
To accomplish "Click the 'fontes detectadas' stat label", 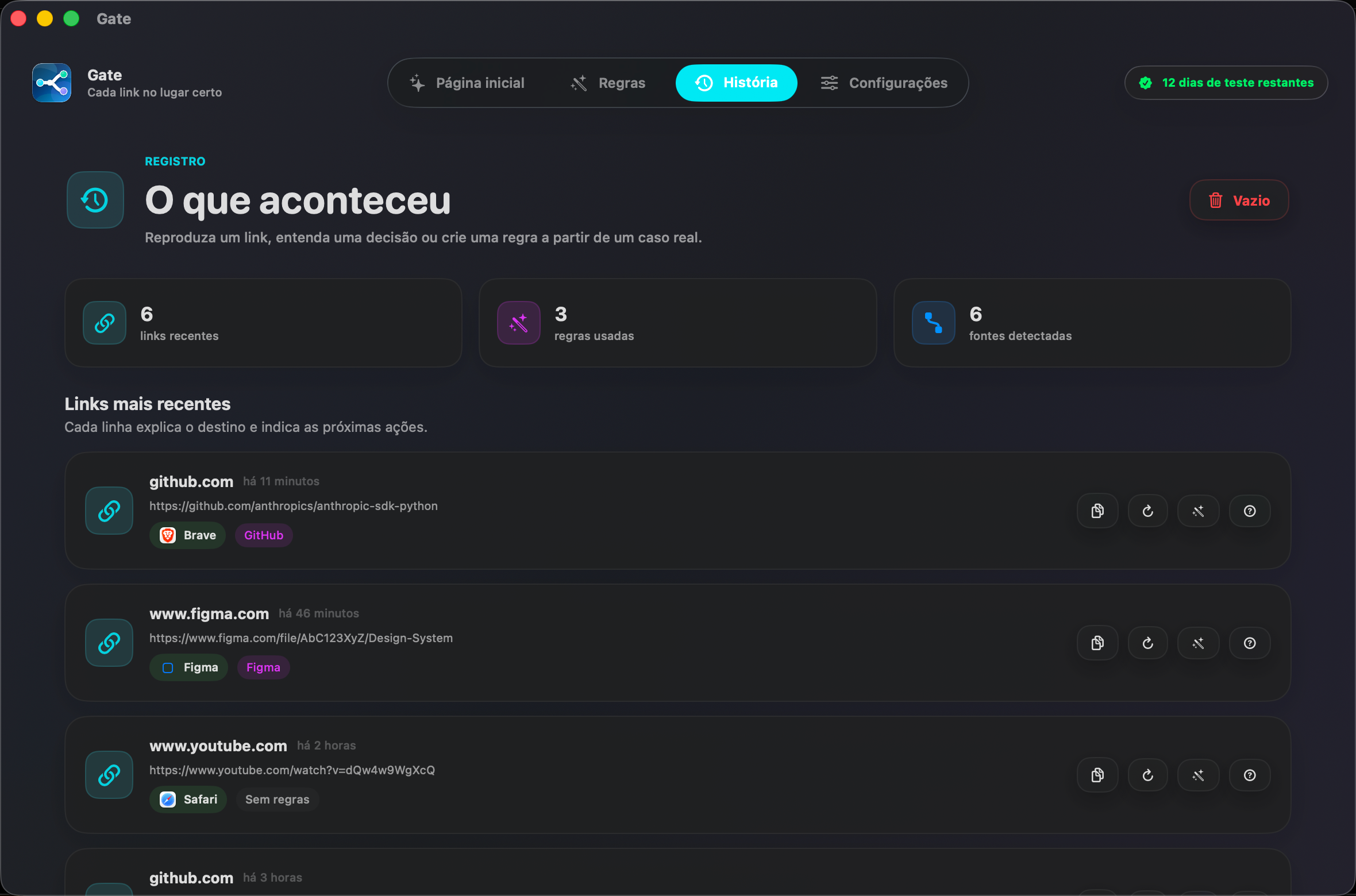I will coord(1020,336).
